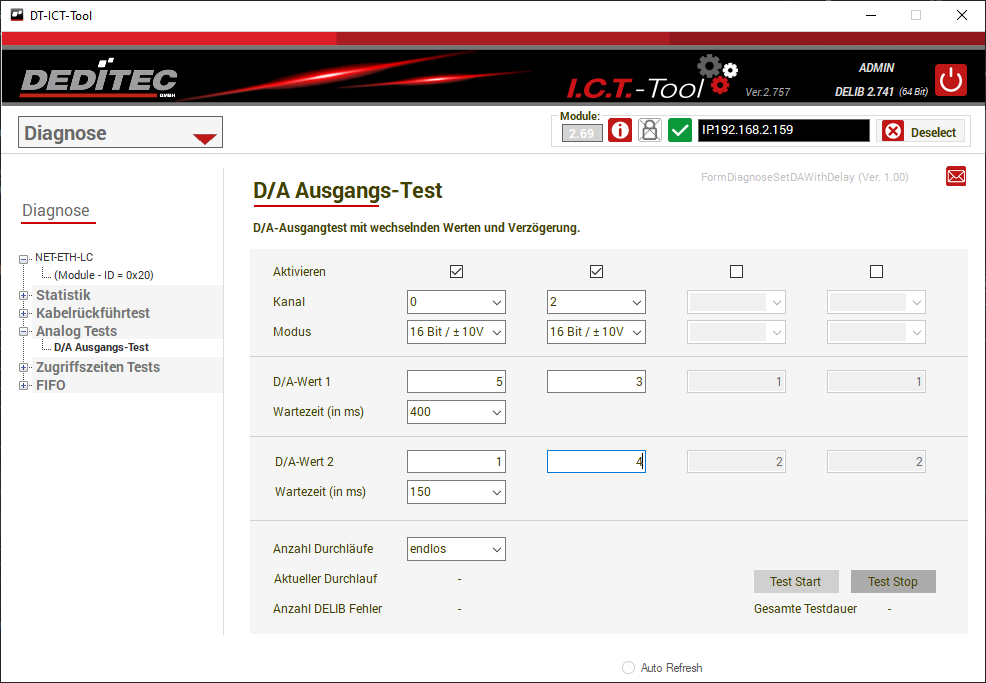
Task: Click the first D/A-Wert 1 input field
Action: pos(456,381)
